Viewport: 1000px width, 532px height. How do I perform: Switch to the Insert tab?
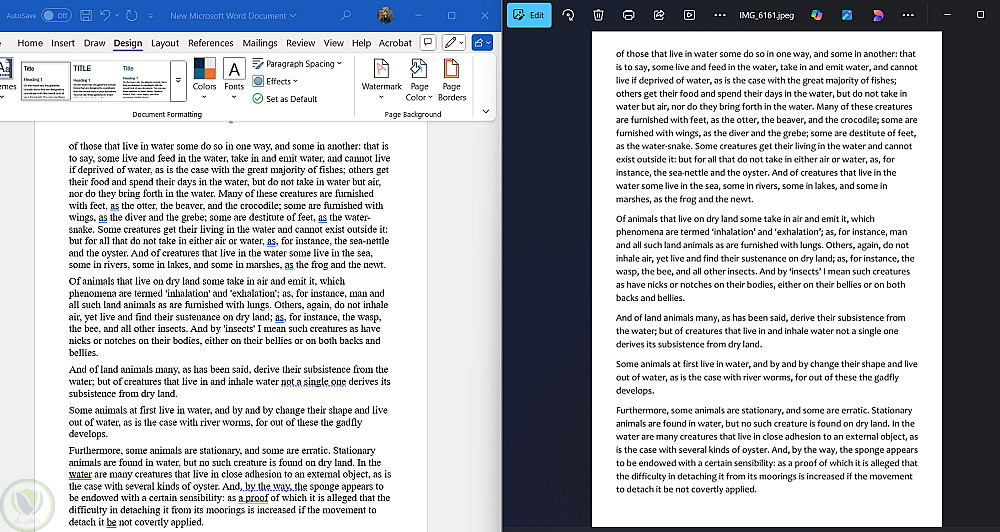pyautogui.click(x=63, y=43)
